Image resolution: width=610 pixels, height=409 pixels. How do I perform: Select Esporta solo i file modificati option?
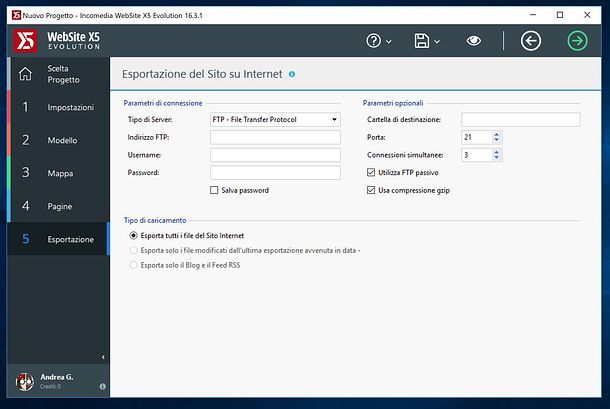tap(133, 250)
